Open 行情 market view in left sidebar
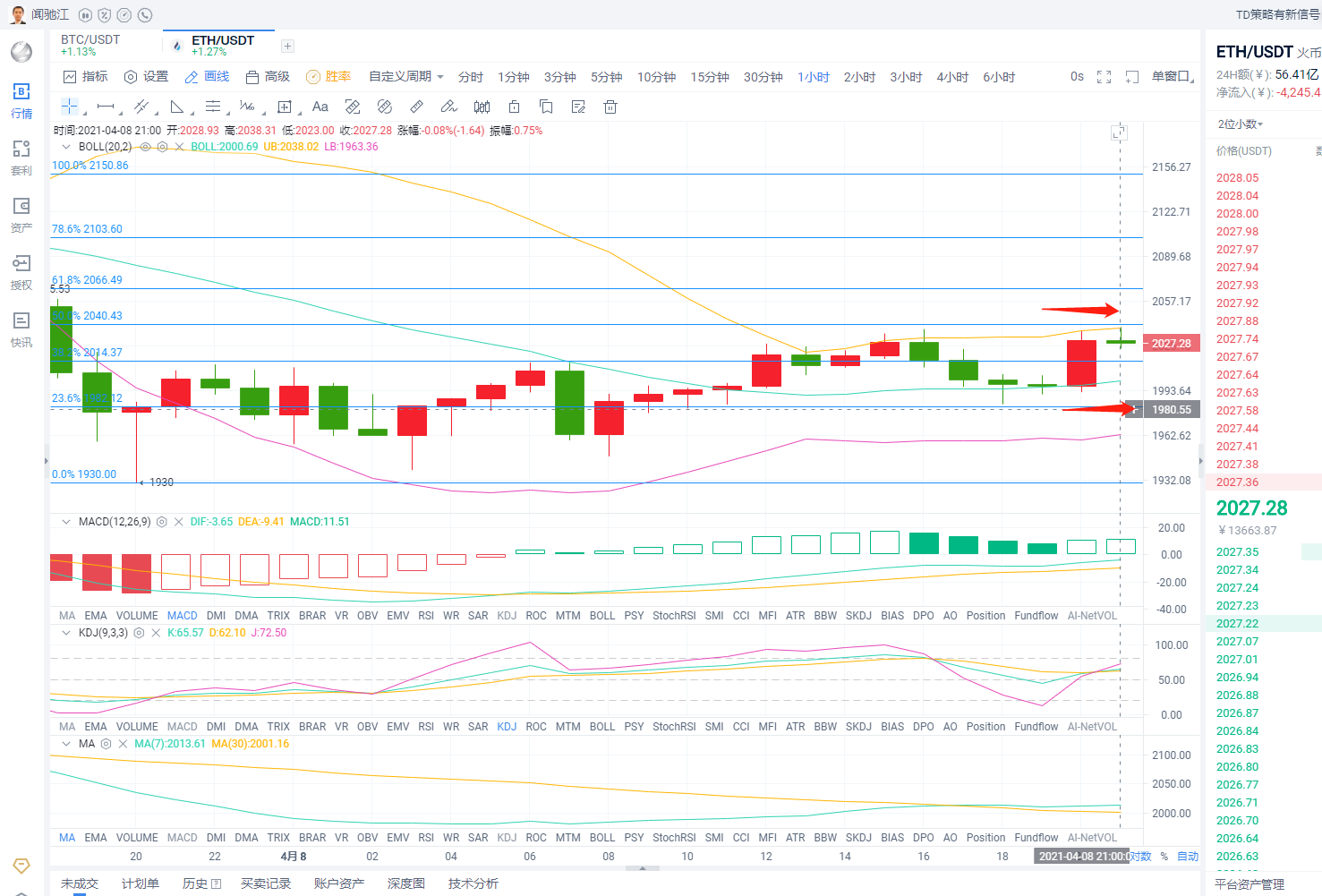 tap(21, 100)
